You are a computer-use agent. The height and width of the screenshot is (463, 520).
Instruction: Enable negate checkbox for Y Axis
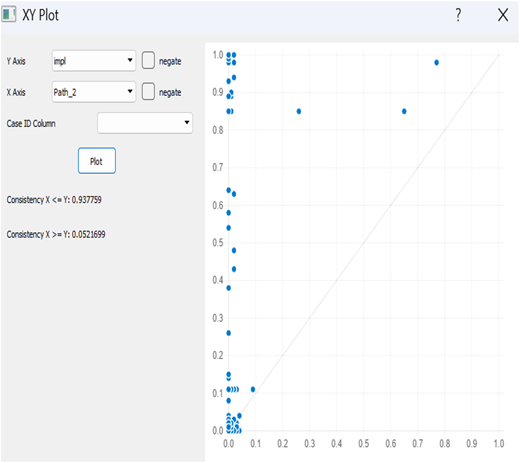point(148,60)
